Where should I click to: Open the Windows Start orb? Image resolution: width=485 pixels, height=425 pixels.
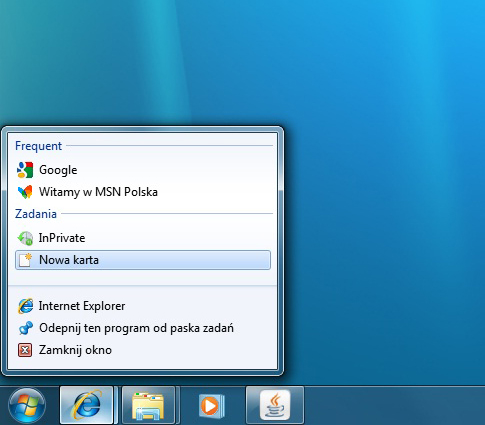(x=27, y=406)
